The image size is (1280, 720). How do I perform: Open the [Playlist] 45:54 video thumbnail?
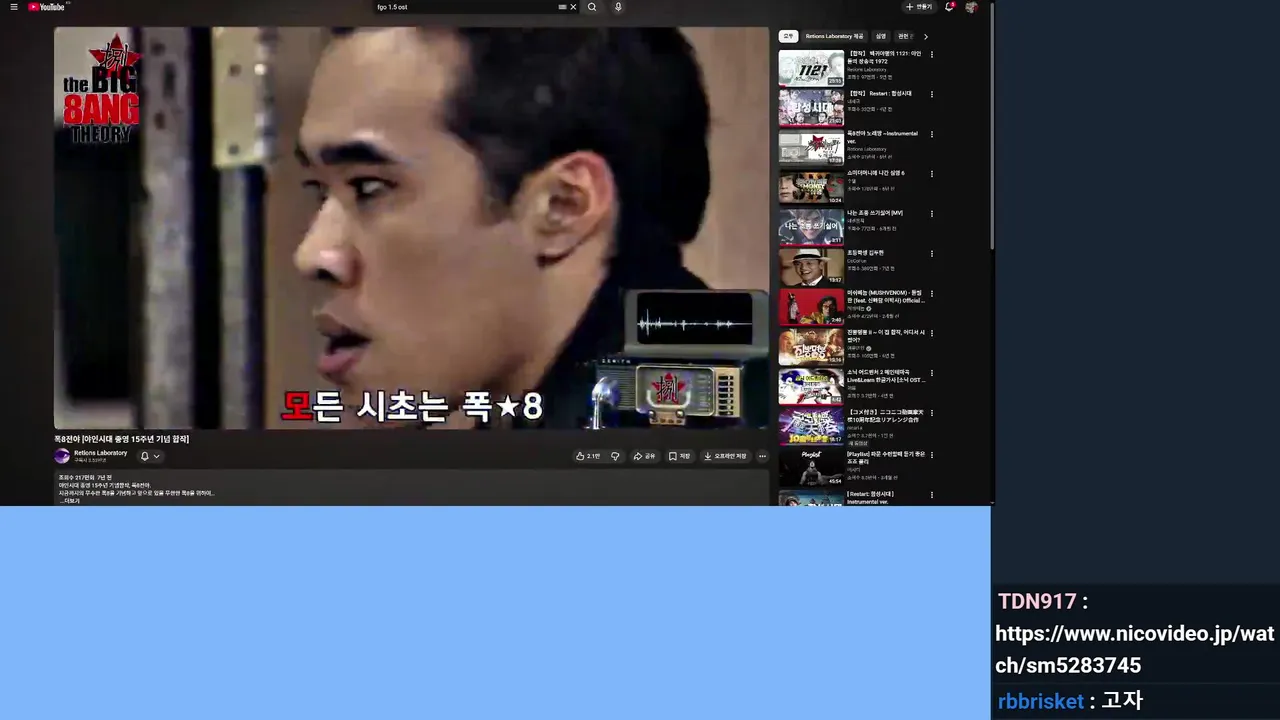click(811, 467)
